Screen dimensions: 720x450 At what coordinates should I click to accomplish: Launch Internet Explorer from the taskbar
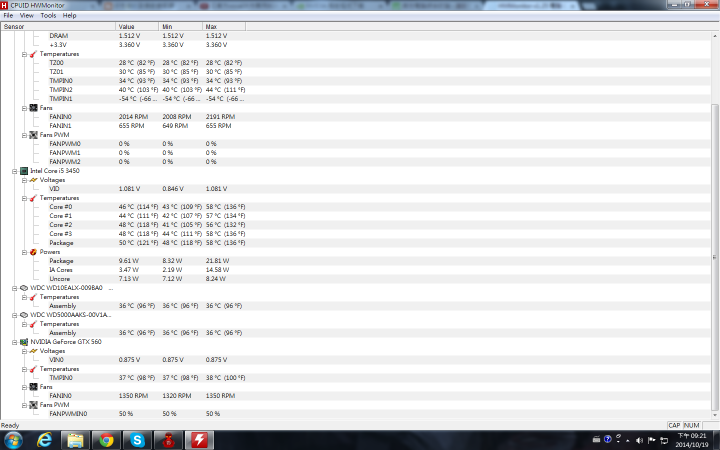click(x=45, y=441)
